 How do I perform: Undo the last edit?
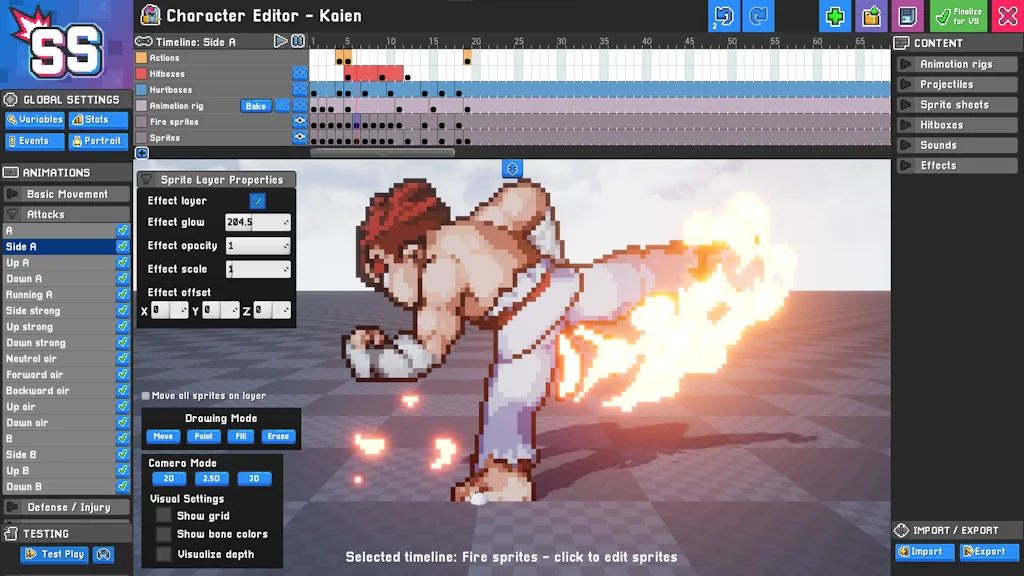coord(723,16)
